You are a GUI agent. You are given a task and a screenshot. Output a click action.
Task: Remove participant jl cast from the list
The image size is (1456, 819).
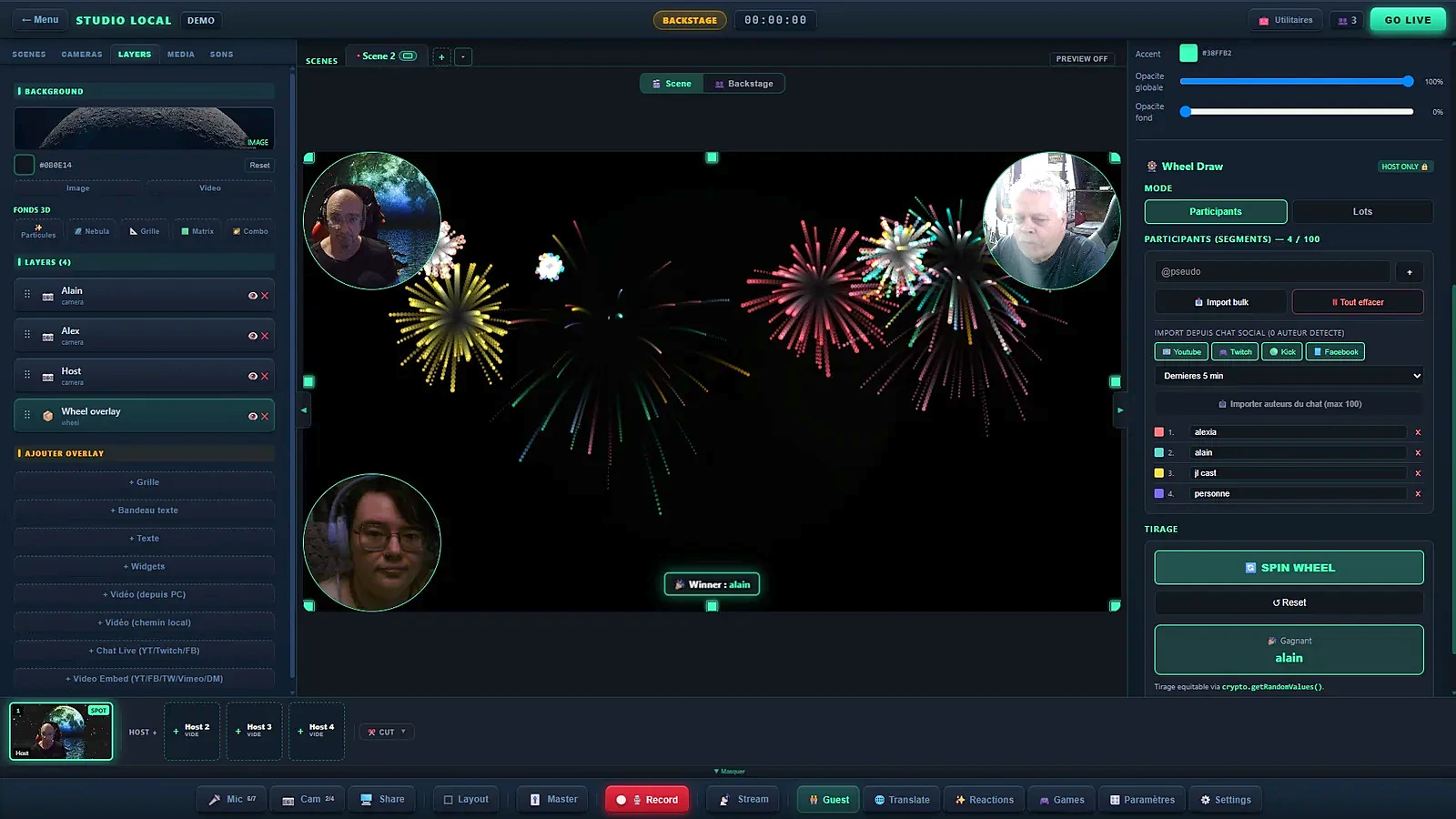pyautogui.click(x=1418, y=473)
